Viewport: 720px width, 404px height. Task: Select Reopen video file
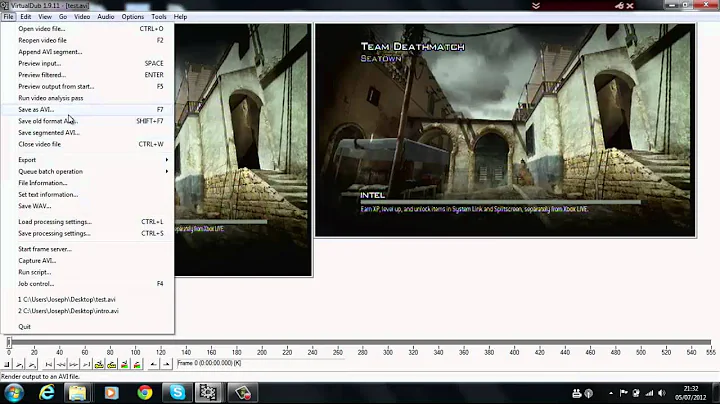click(x=87, y=40)
